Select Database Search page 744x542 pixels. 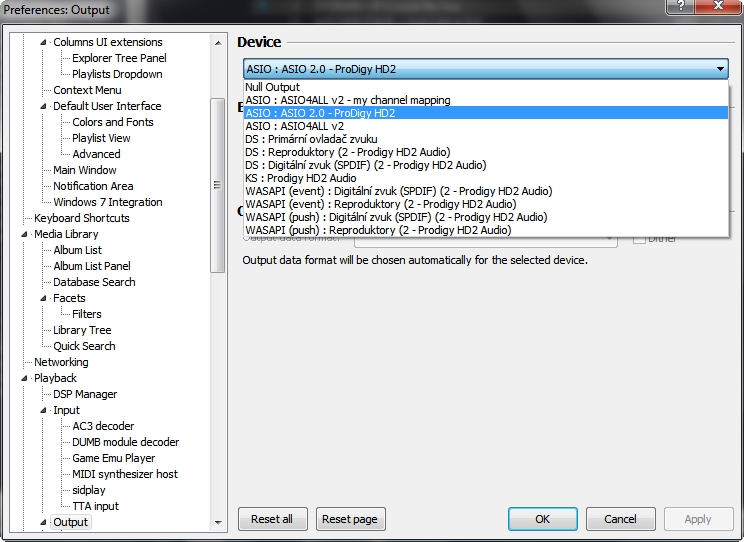pos(94,282)
